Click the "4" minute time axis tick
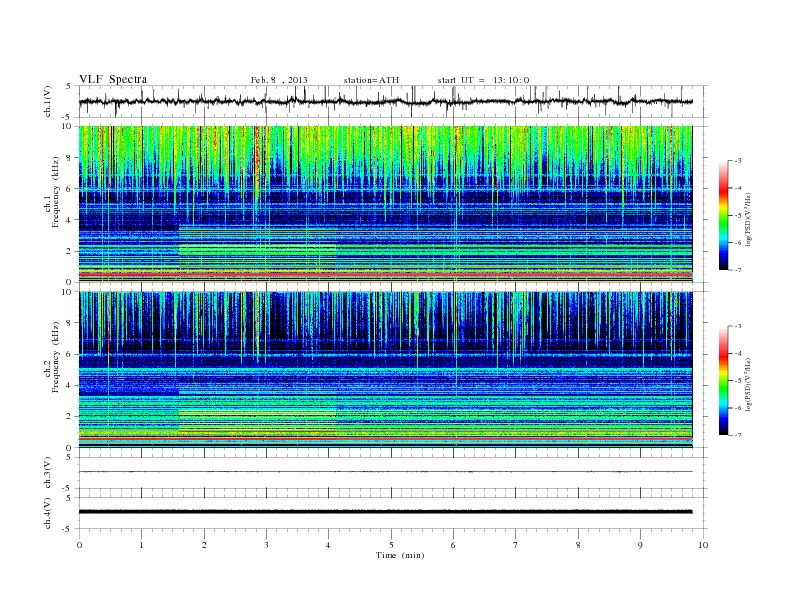Image resolution: width=792 pixels, height=612 pixels. pos(329,545)
